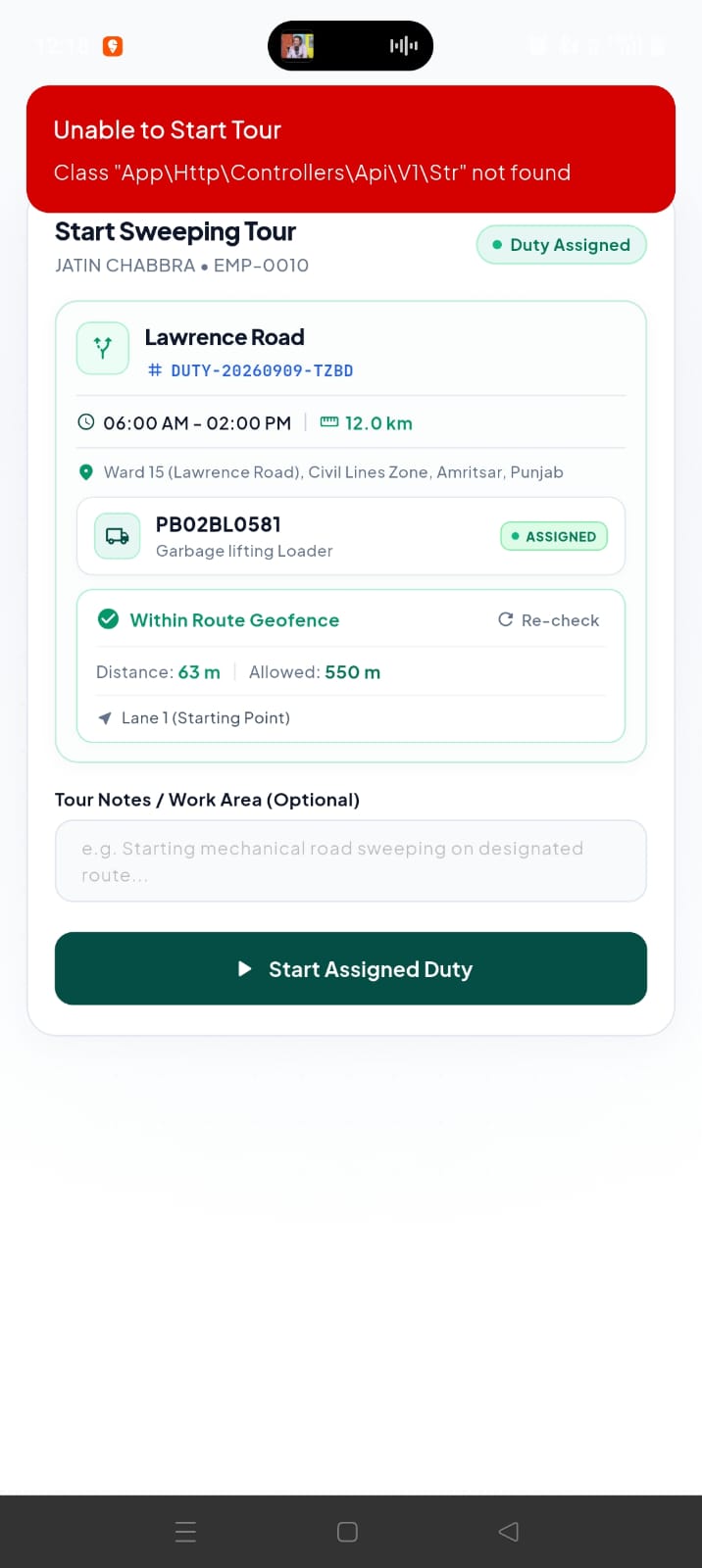
Task: Tap the ASSIGNED vehicle badge
Action: coord(554,536)
